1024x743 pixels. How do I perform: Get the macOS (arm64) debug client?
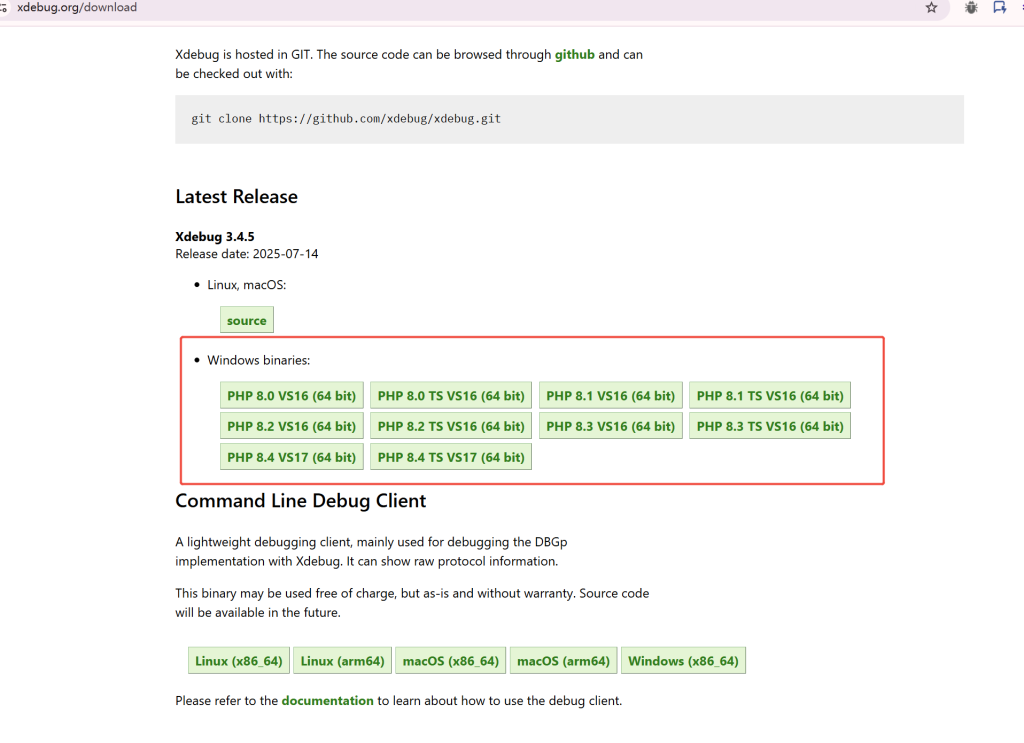(563, 661)
